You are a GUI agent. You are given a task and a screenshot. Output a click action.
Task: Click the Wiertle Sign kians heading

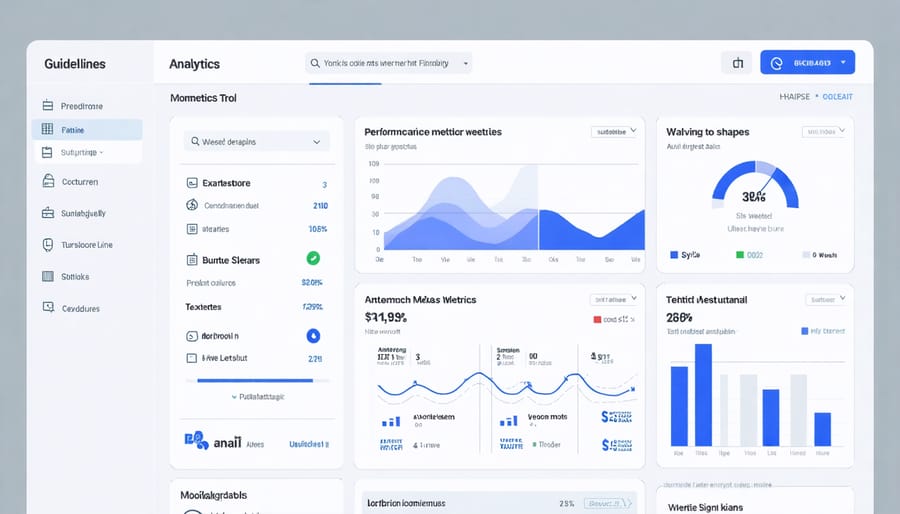(x=705, y=507)
